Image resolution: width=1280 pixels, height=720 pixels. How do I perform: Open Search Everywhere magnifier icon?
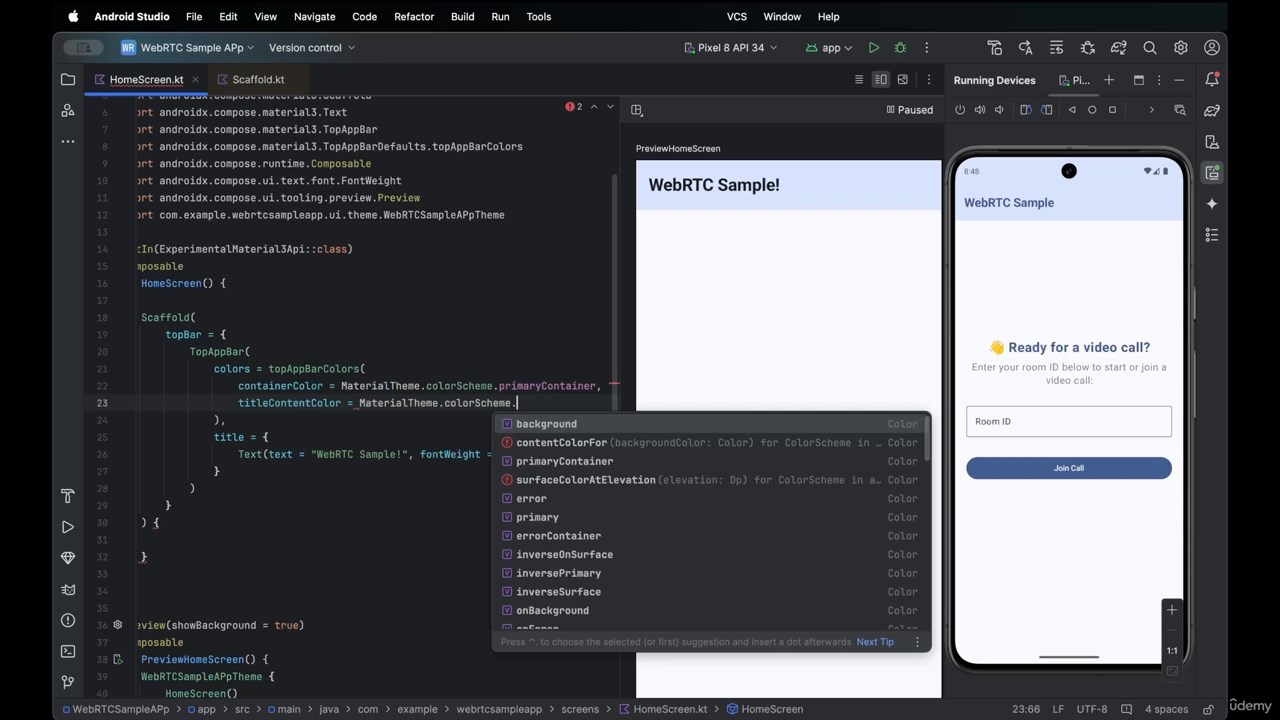click(x=1150, y=48)
